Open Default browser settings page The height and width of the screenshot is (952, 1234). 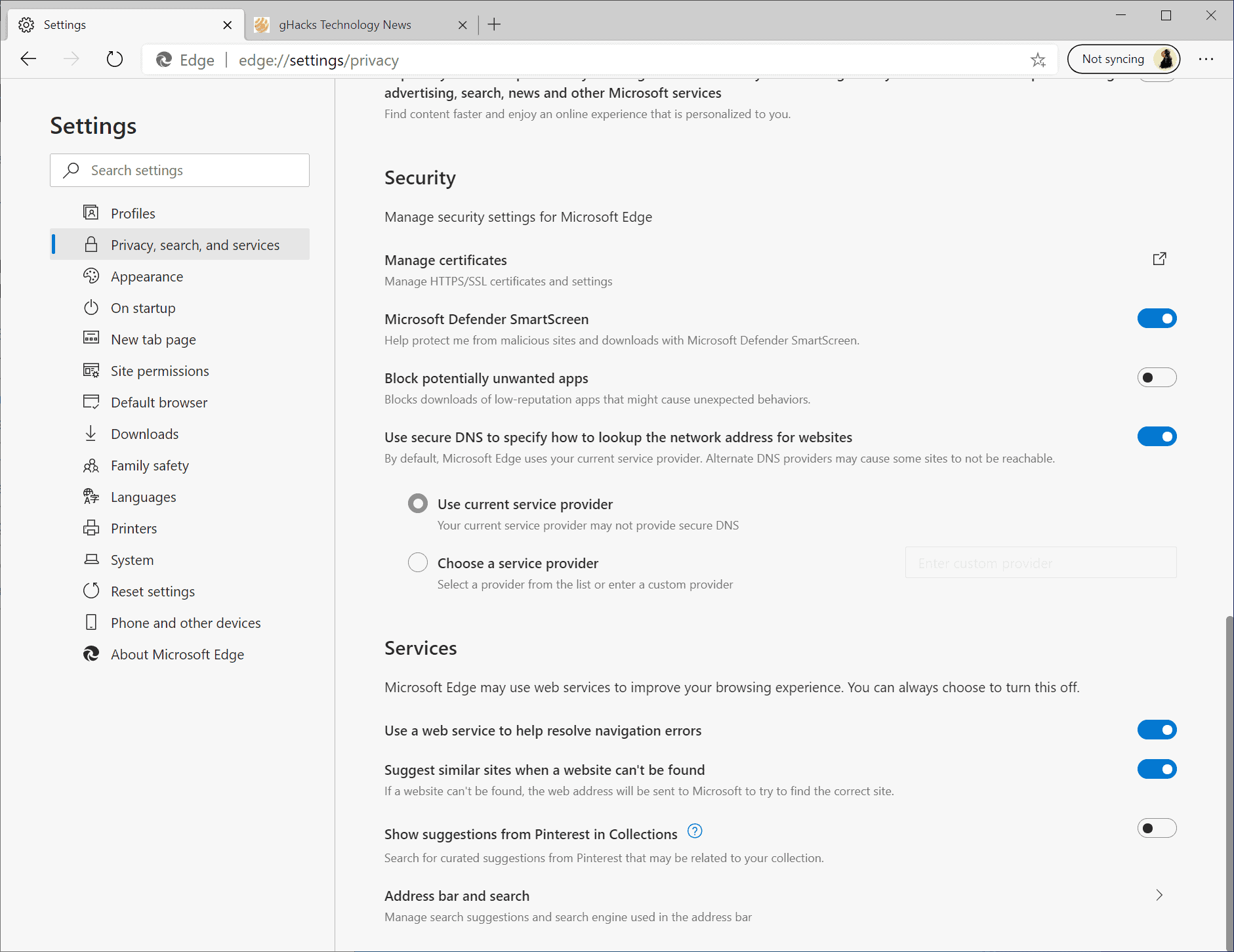[x=180, y=402]
